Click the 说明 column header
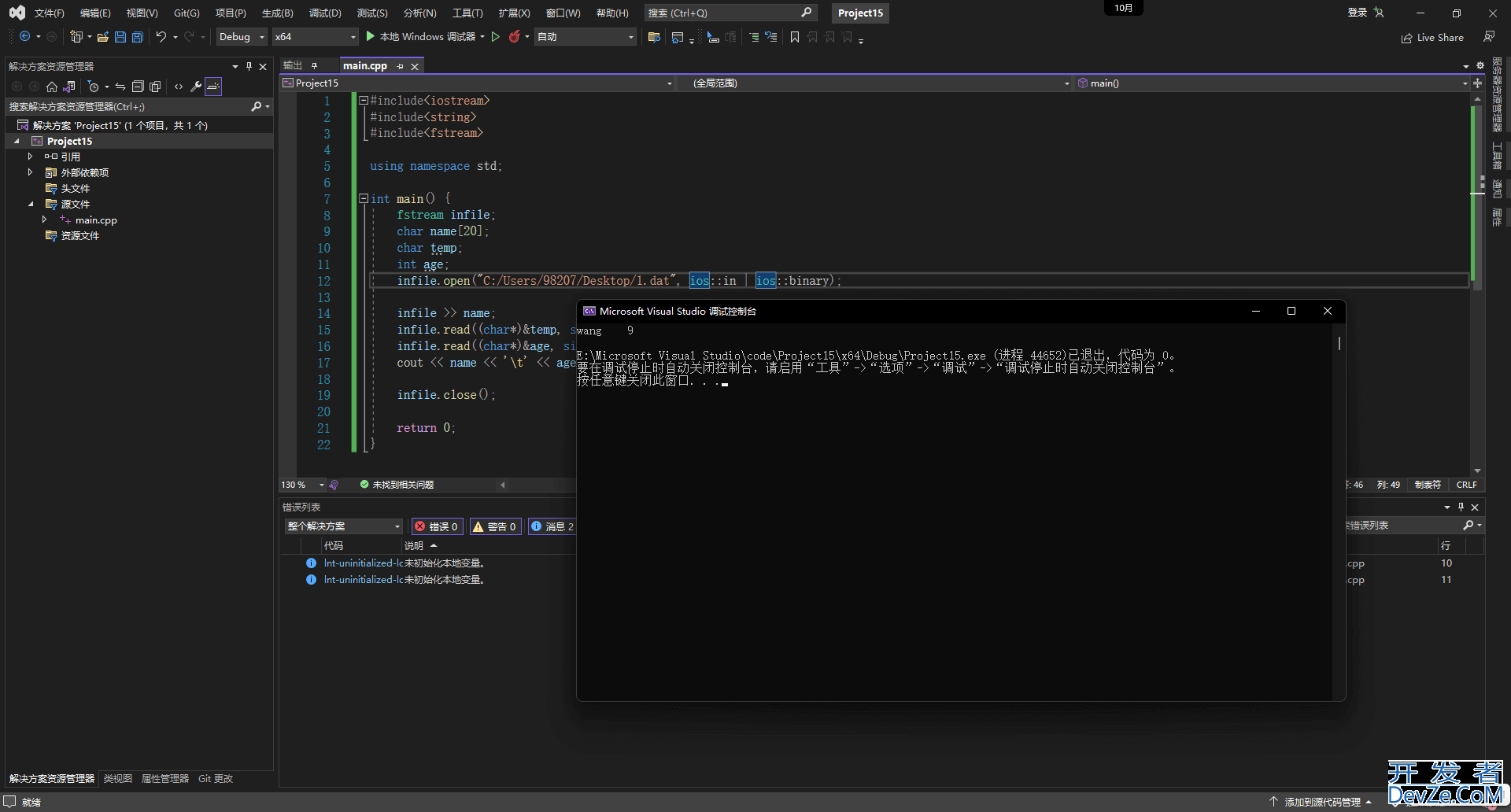 (414, 545)
